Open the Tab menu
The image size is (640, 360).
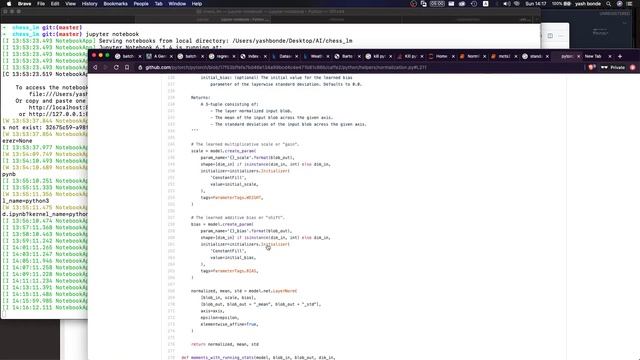158,4
